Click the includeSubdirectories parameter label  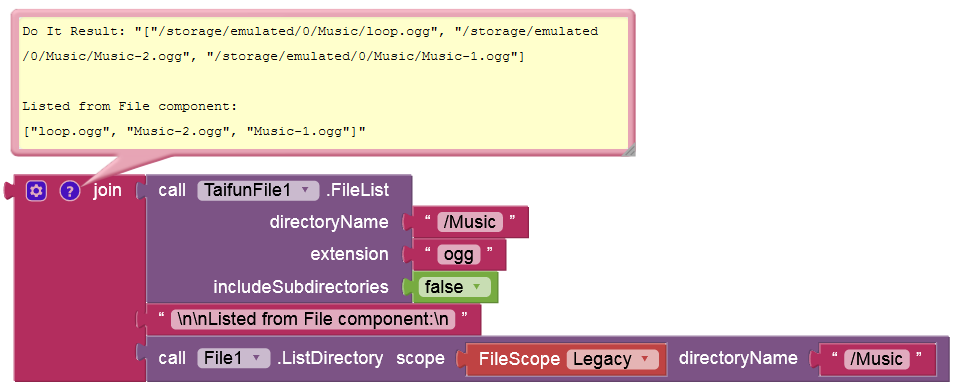pyautogui.click(x=301, y=287)
